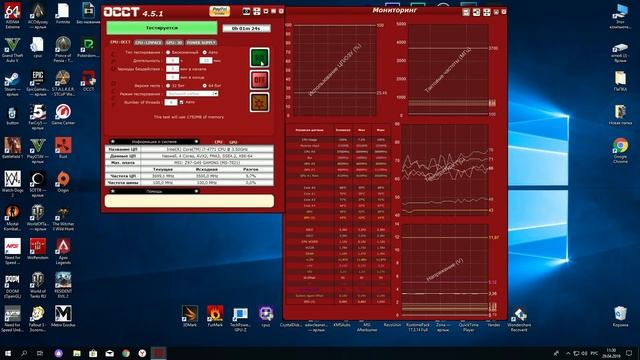640x360 pixels.
Task: Switch to the GPU:3D tab
Action: pos(174,42)
